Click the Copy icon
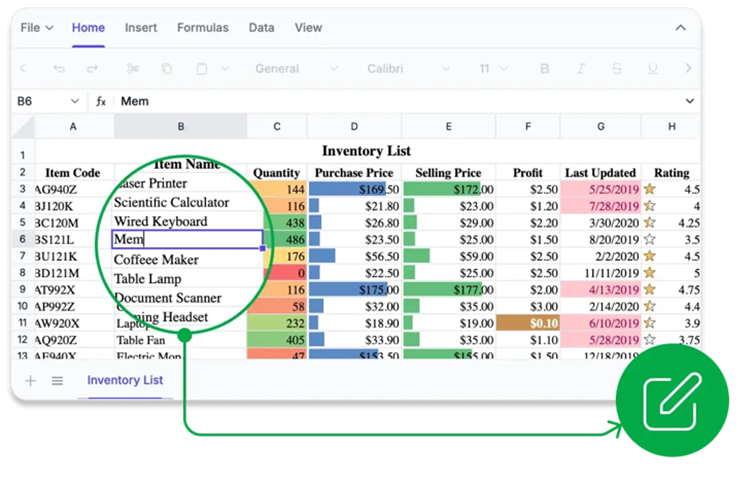756x478 pixels. point(167,68)
